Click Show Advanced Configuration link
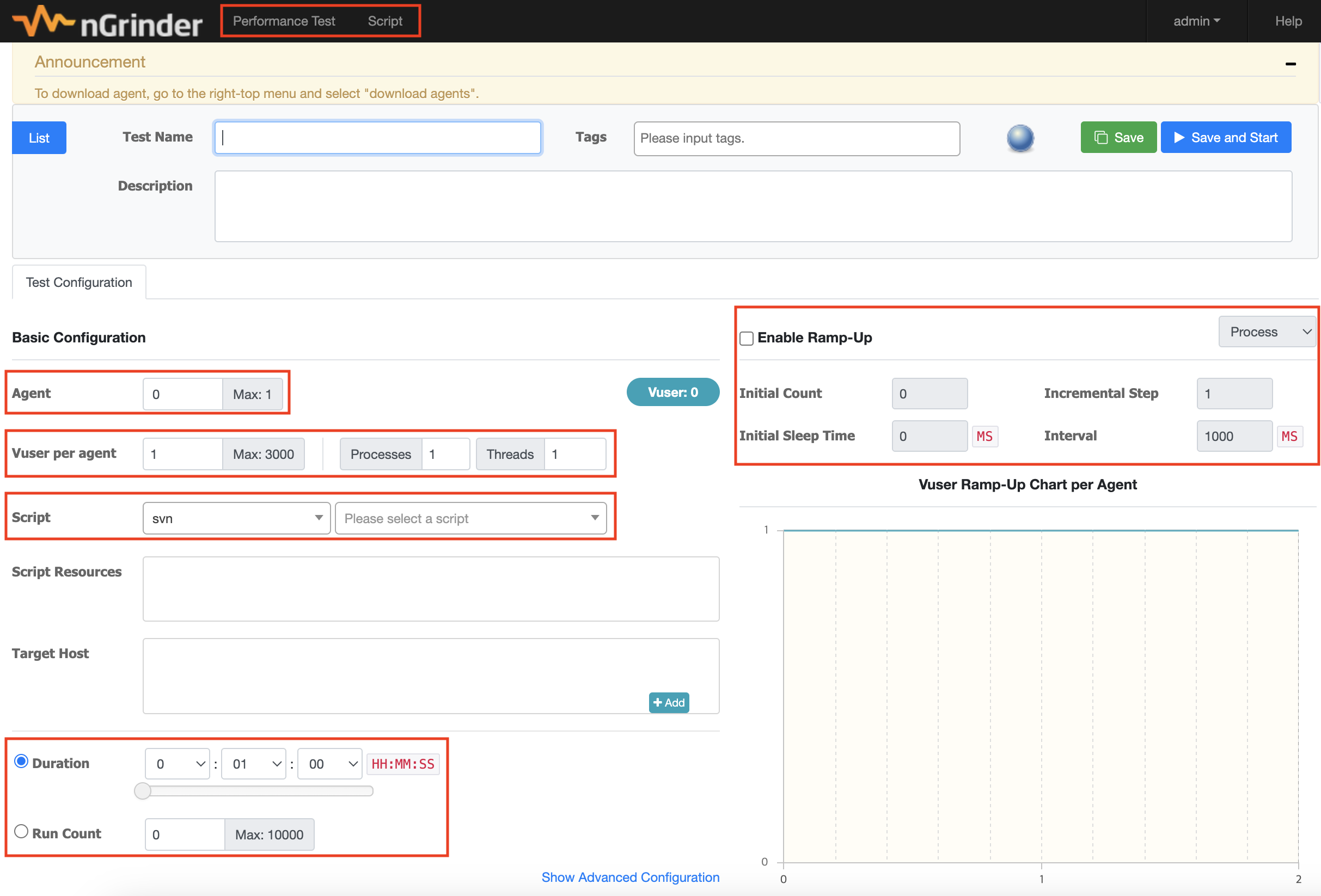This screenshot has width=1321, height=896. [630, 877]
